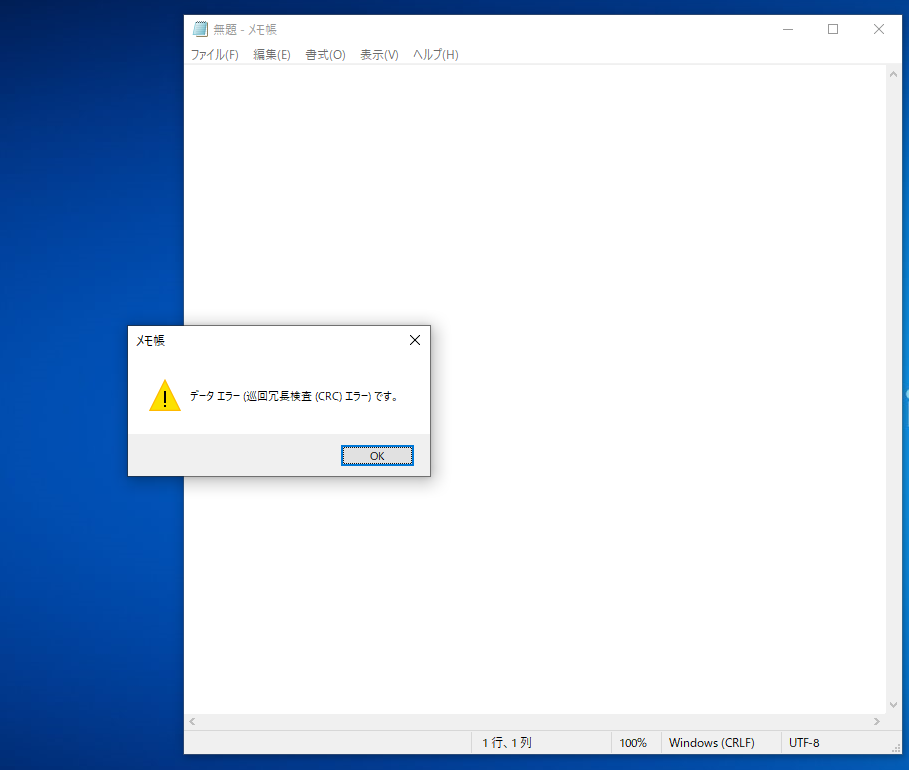Open the ファイル(F) menu

[x=214, y=55]
